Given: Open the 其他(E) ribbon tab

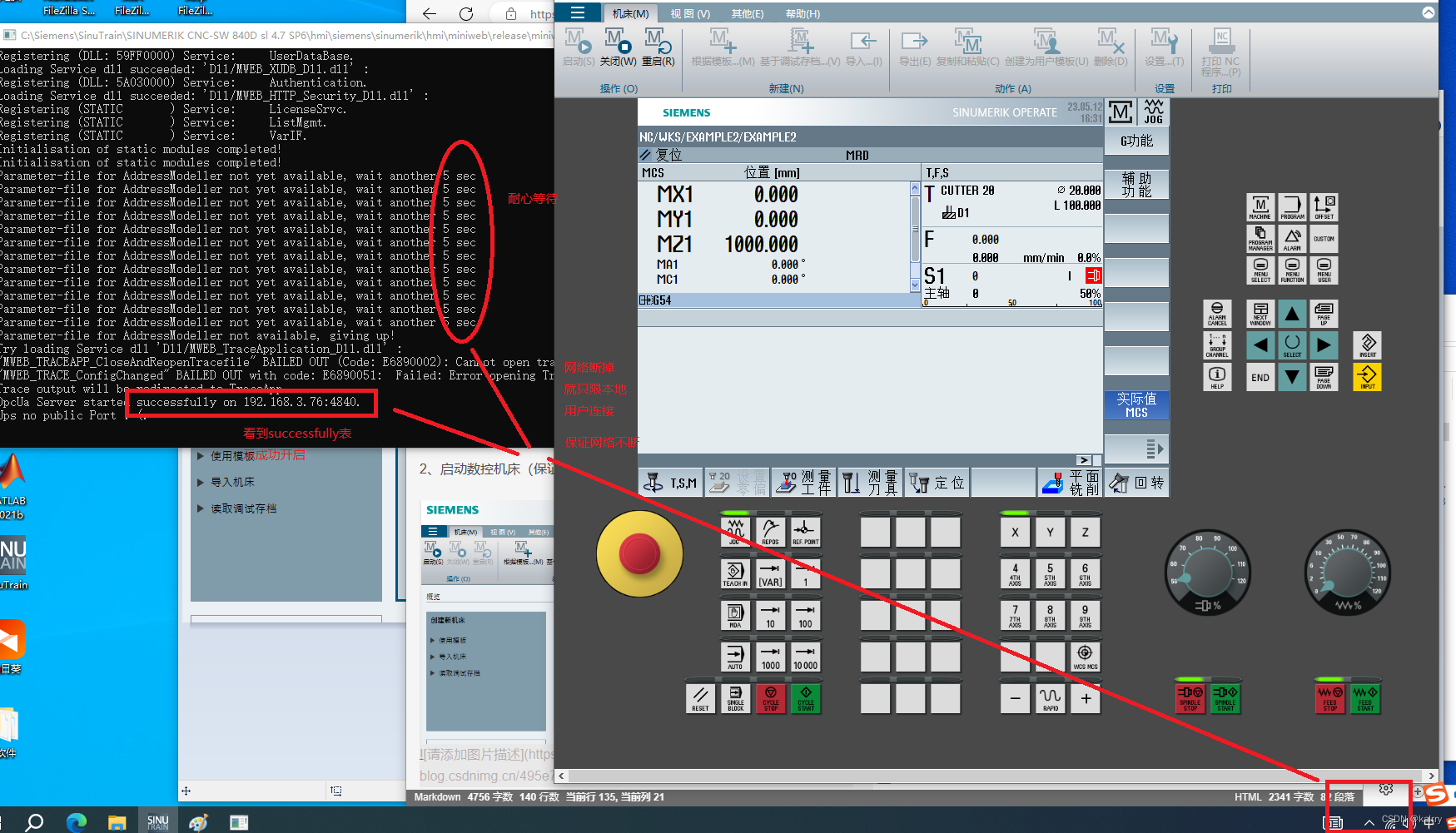Looking at the screenshot, I should point(747,13).
